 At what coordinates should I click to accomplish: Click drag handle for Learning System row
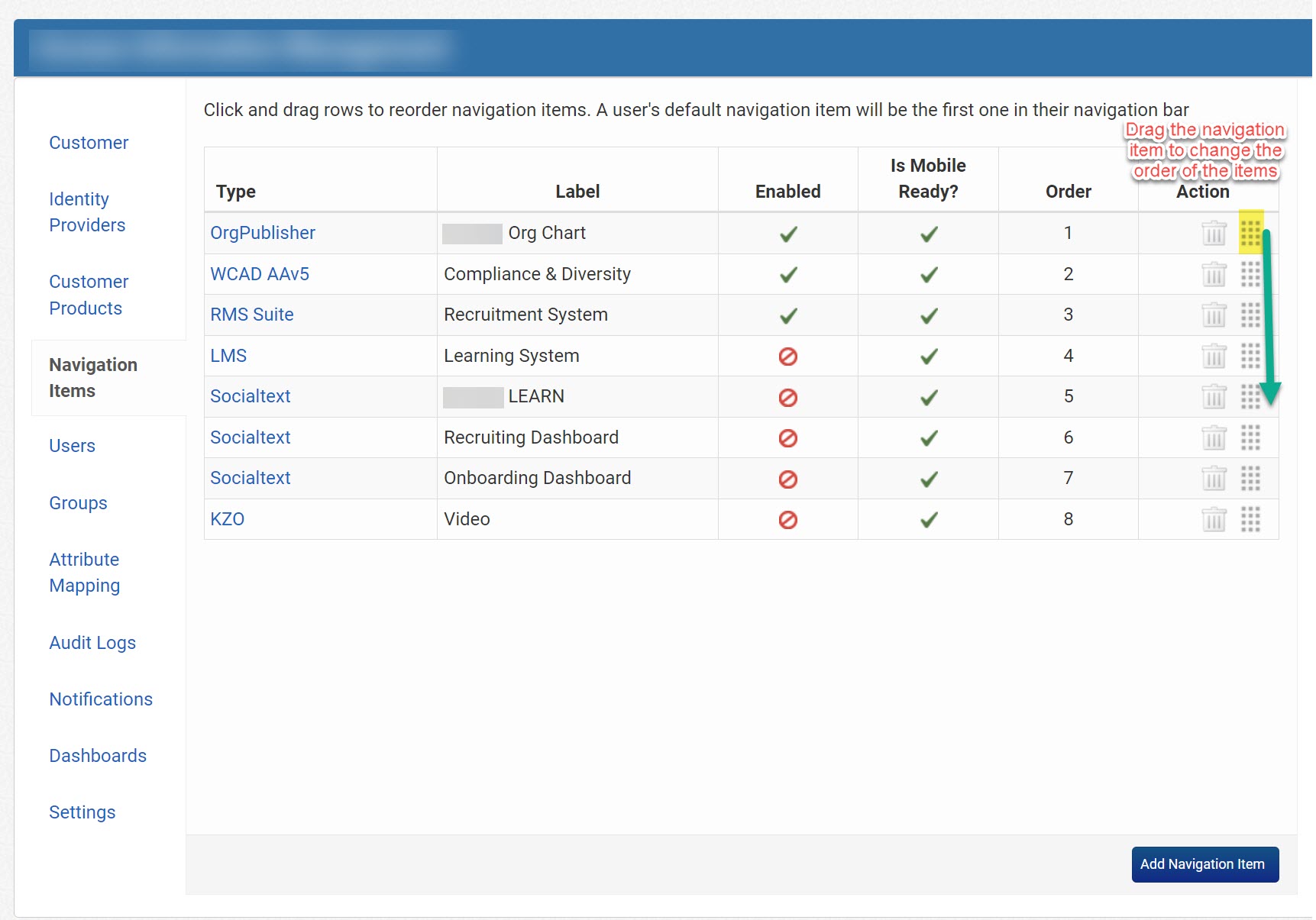pyautogui.click(x=1250, y=356)
